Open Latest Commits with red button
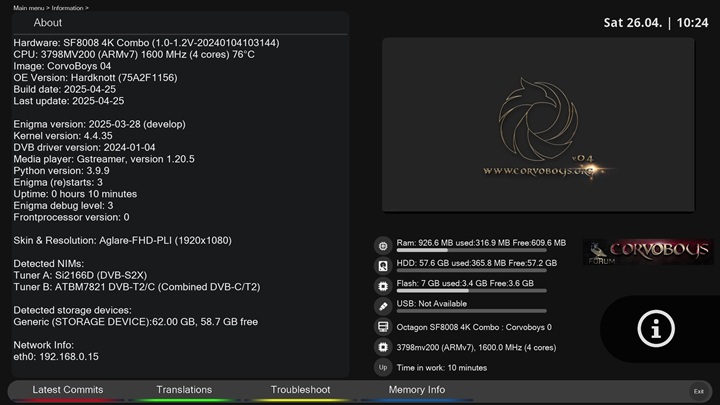 (68, 390)
